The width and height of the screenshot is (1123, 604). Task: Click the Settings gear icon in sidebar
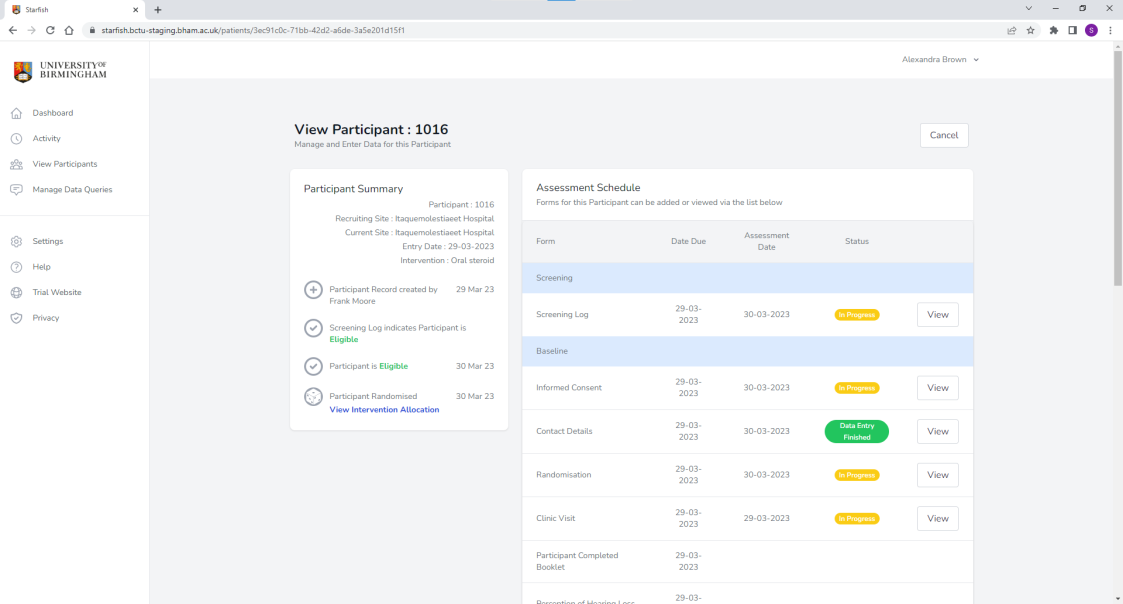pos(16,241)
